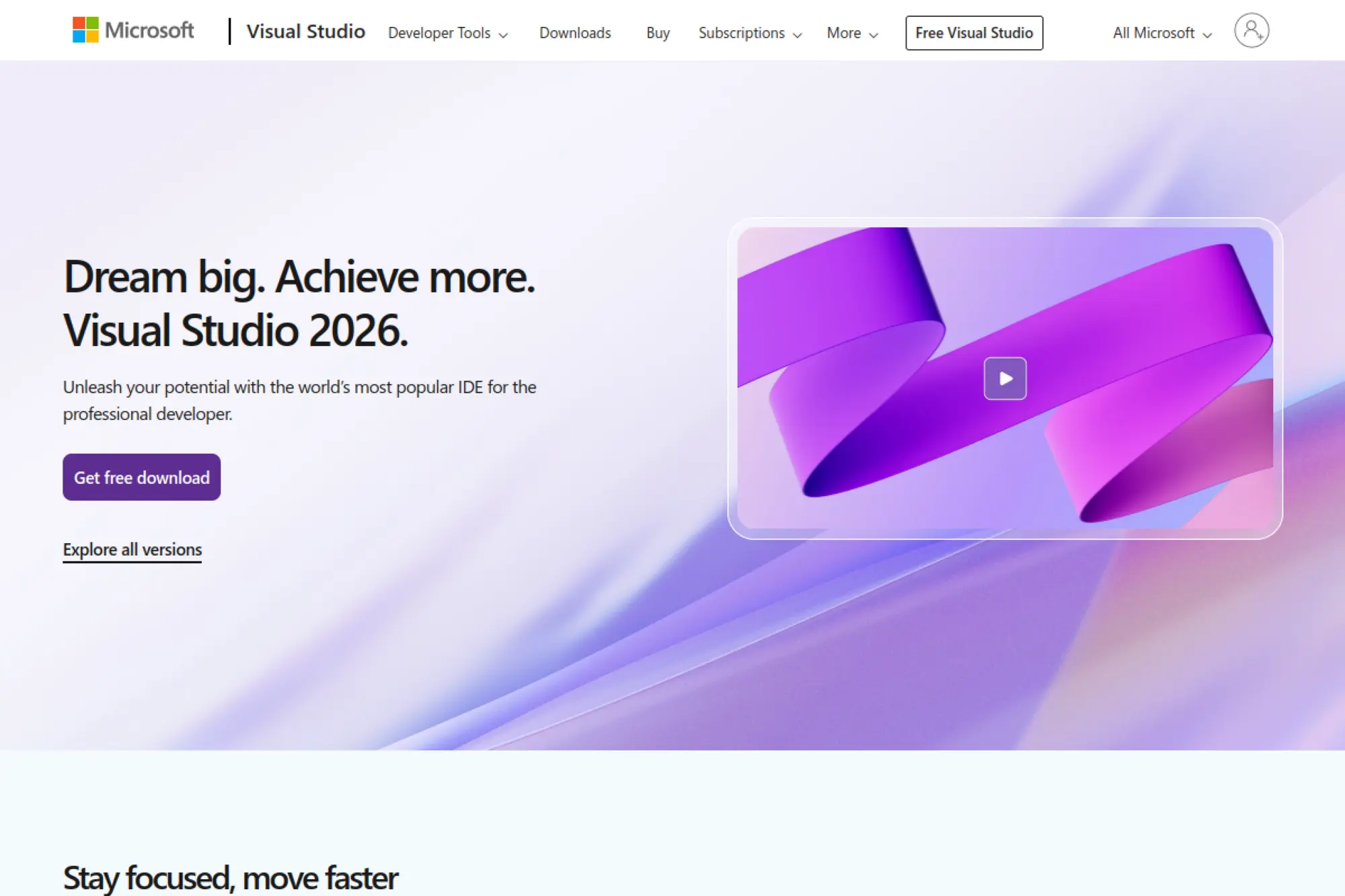Click the Microsoft wordmark text

149,30
